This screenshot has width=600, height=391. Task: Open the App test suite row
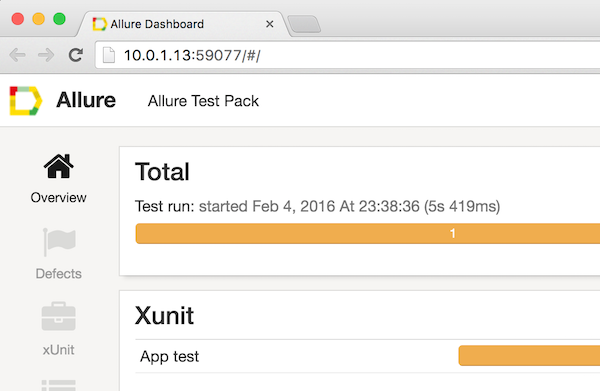[x=367, y=356]
